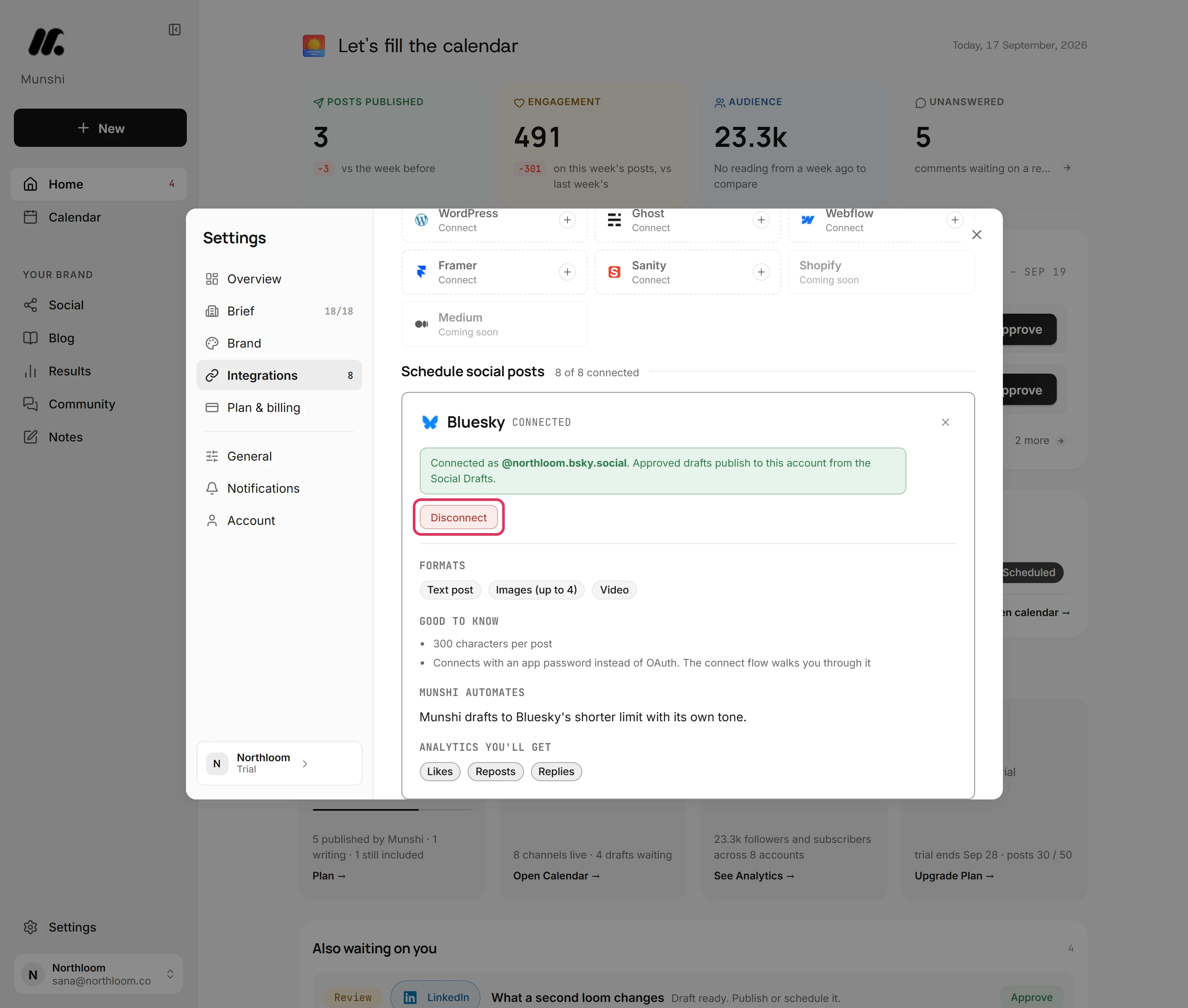Add Ghost integration with plus icon
The height and width of the screenshot is (1008, 1188).
pos(761,220)
